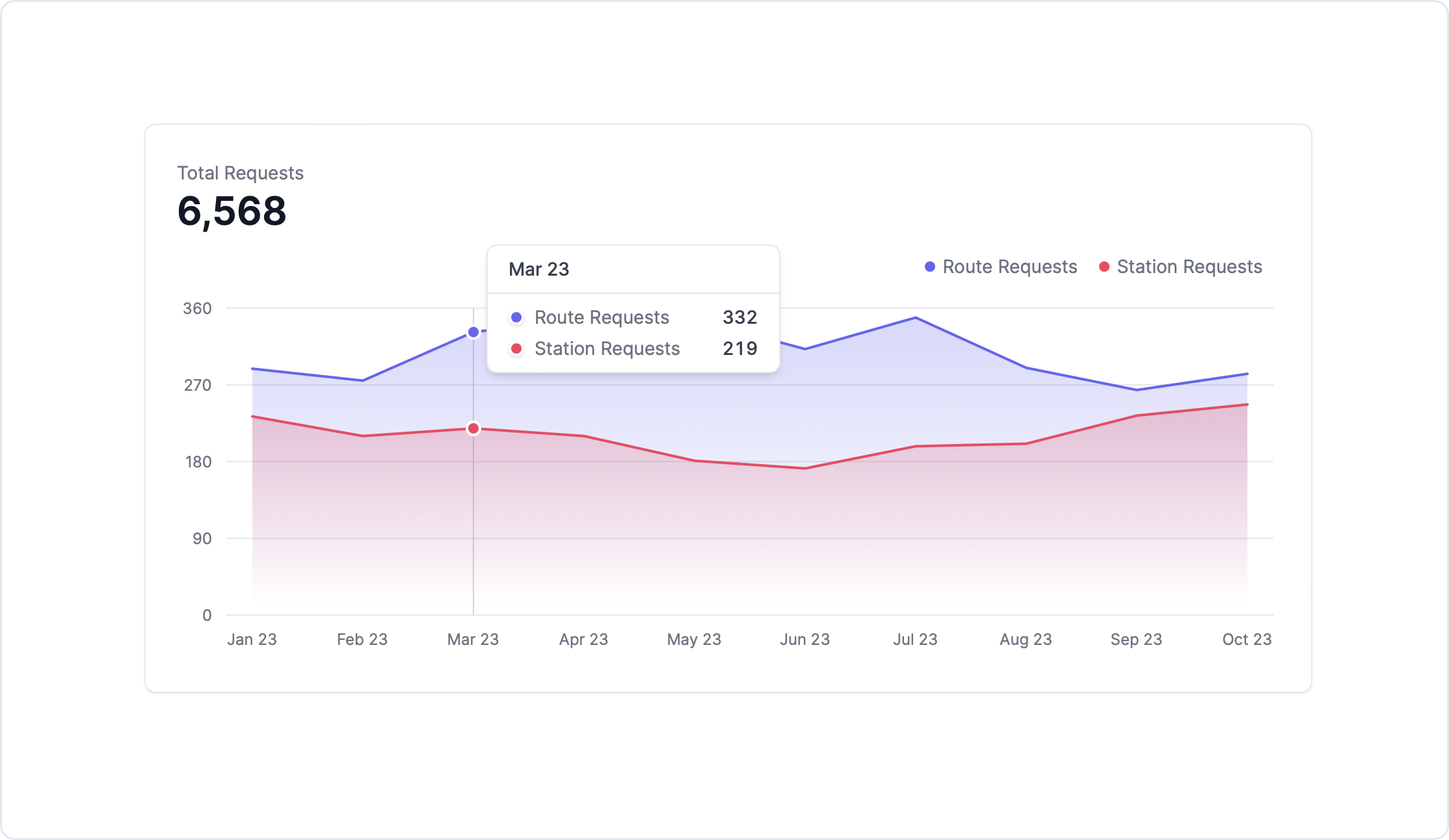Click the Apr 23 x-axis label
The height and width of the screenshot is (840, 1449).
click(x=583, y=639)
